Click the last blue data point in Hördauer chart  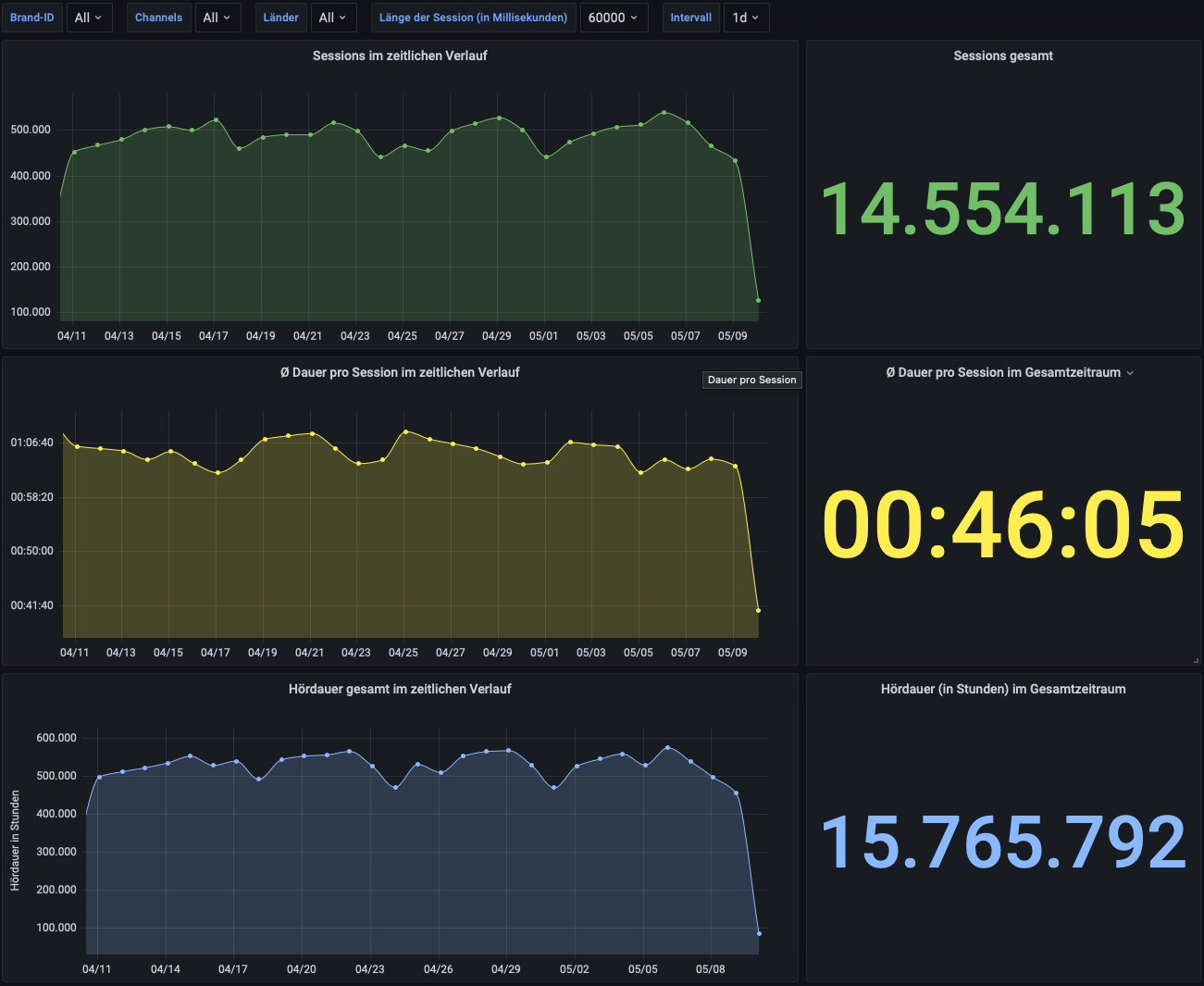759,933
